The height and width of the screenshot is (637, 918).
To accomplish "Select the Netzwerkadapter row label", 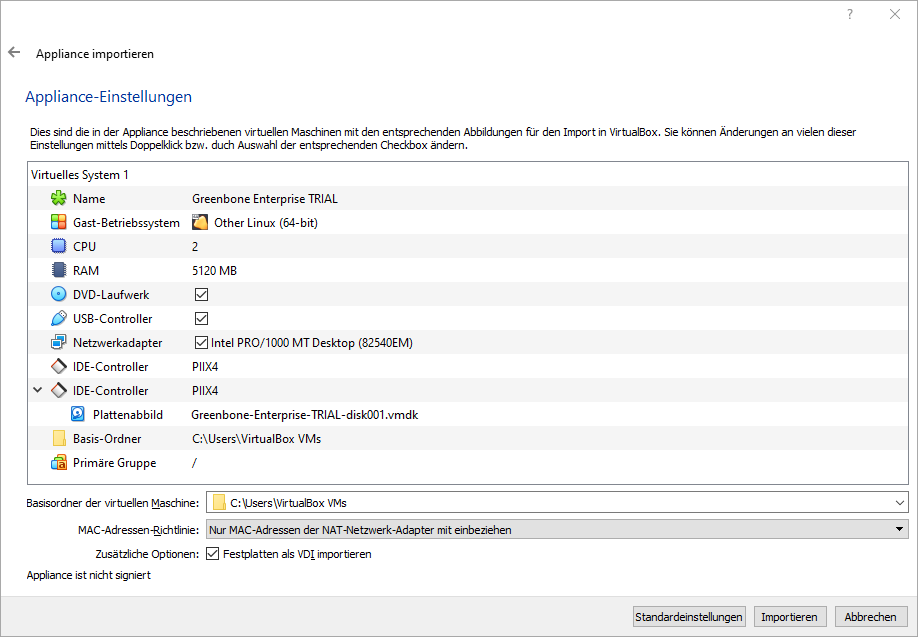I will 118,343.
